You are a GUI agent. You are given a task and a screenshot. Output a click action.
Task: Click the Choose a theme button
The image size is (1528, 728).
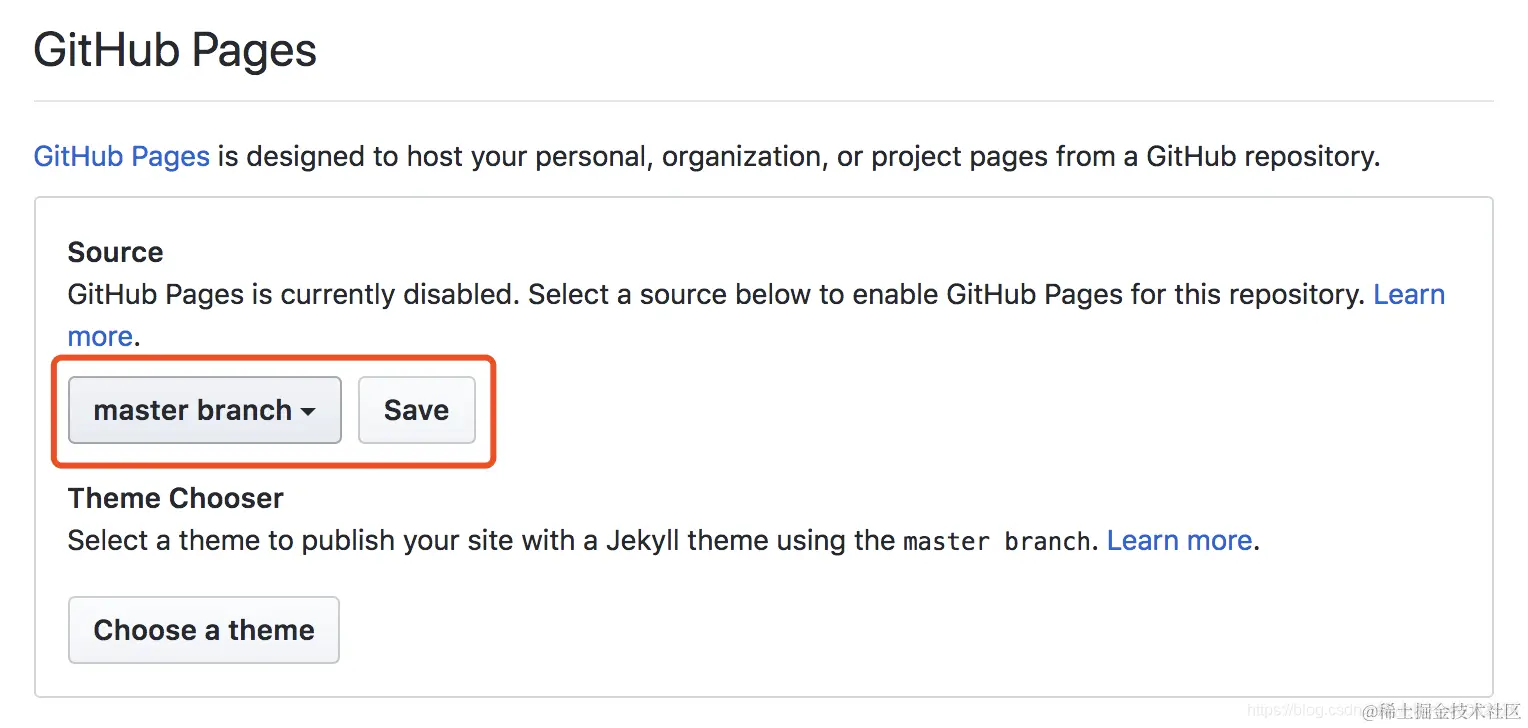click(204, 630)
